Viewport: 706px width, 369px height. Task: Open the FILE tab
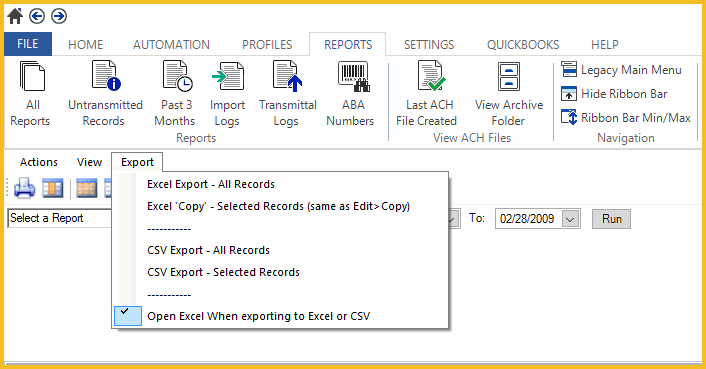coord(28,44)
